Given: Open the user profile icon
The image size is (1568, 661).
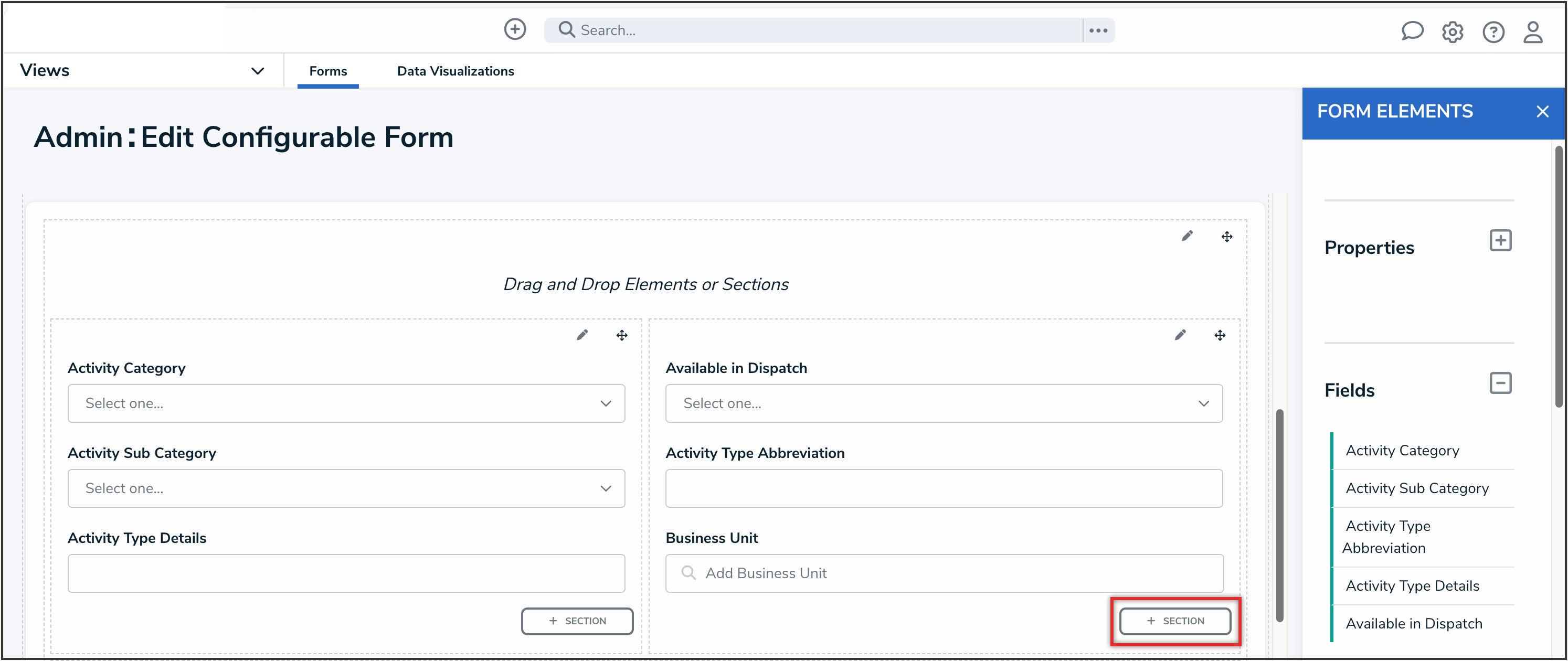Looking at the screenshot, I should tap(1532, 31).
